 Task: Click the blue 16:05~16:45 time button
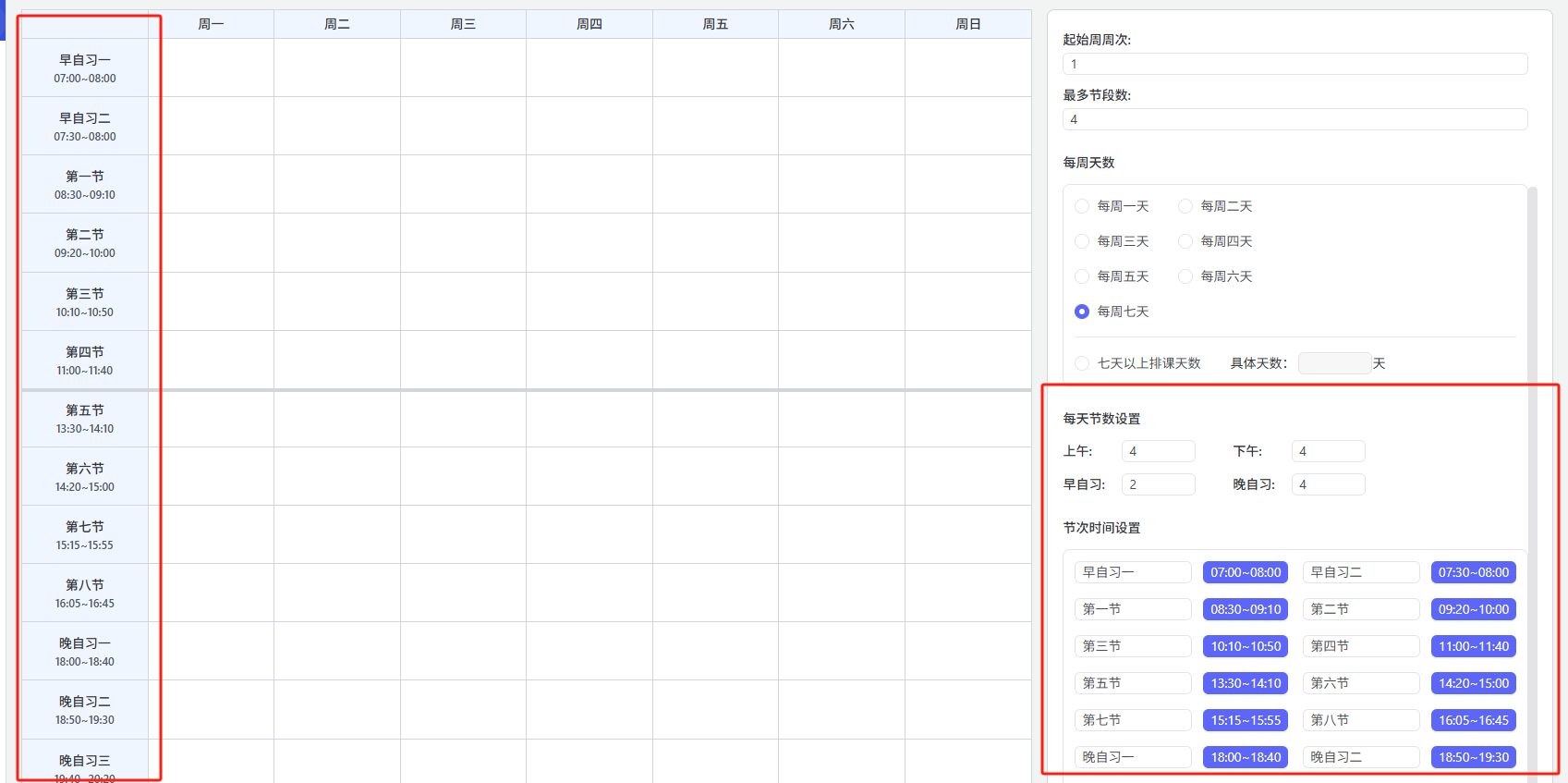(1474, 720)
